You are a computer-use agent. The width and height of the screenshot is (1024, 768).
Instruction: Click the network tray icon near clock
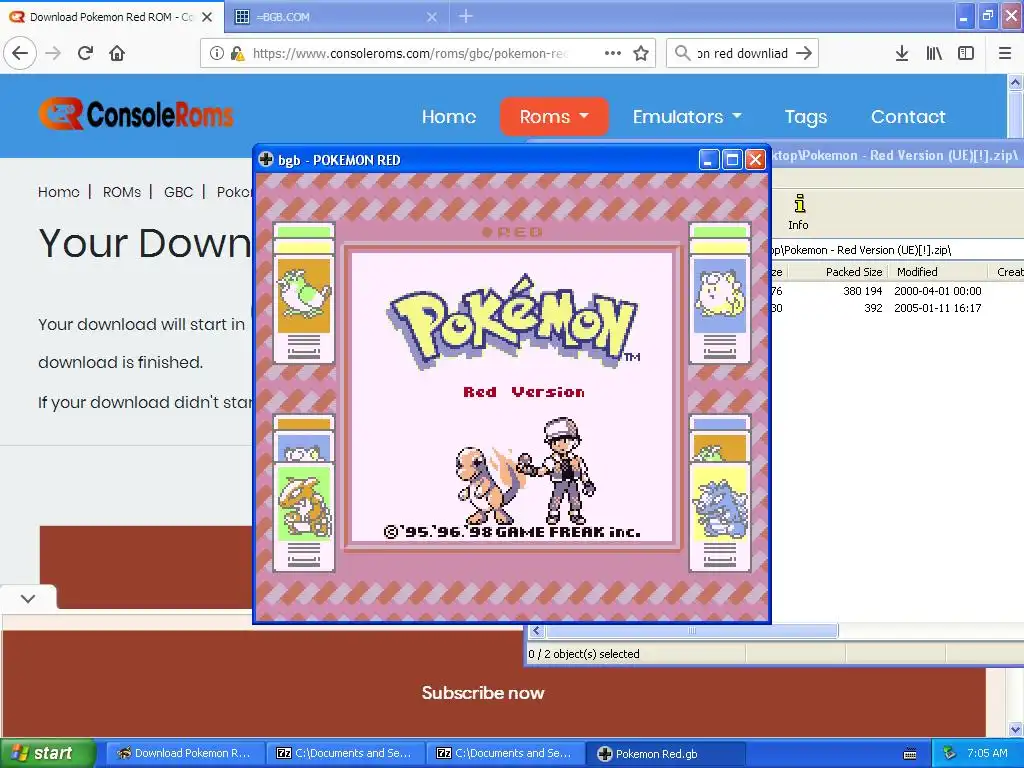pos(949,753)
